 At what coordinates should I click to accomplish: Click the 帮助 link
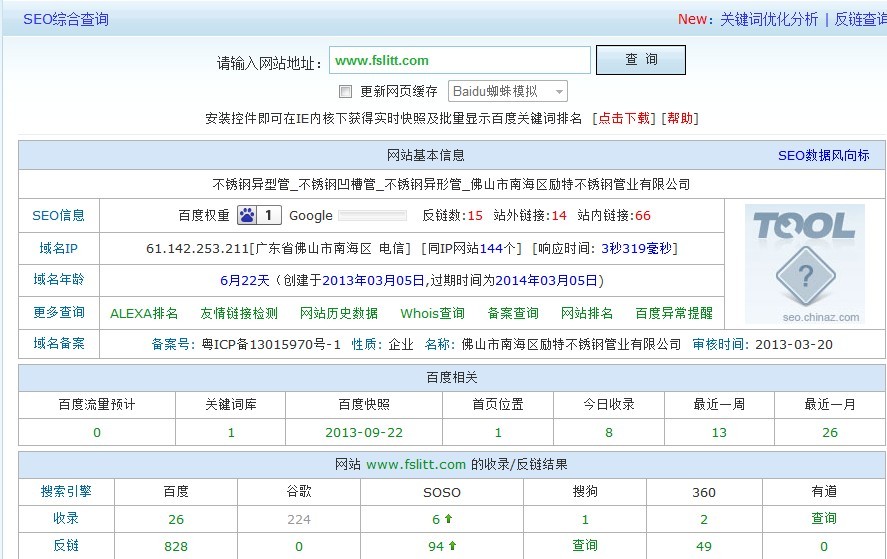(x=680, y=118)
